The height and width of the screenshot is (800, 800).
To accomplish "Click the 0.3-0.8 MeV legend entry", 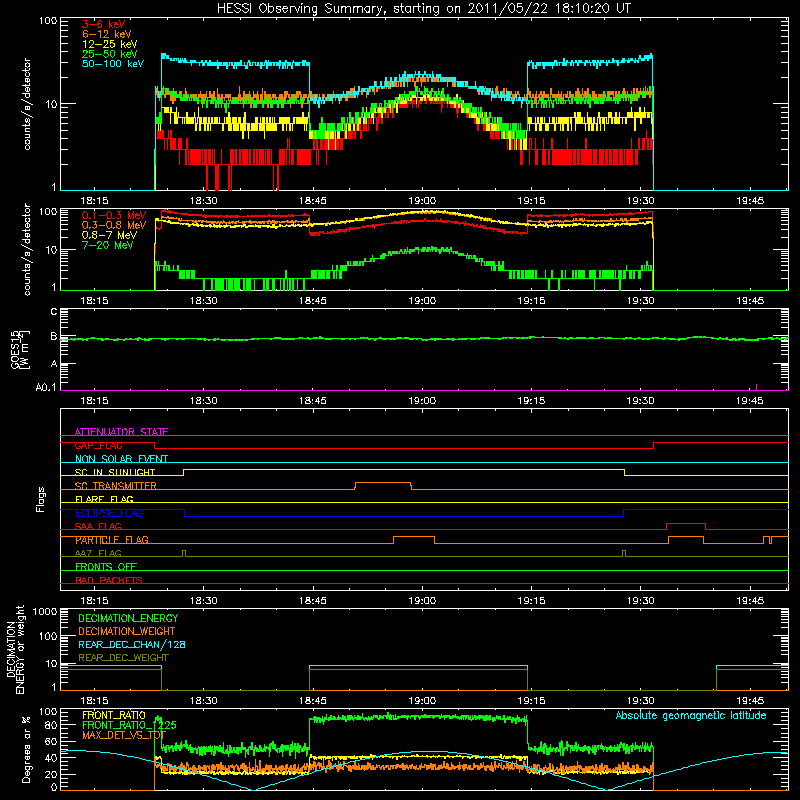I will coord(114,225).
